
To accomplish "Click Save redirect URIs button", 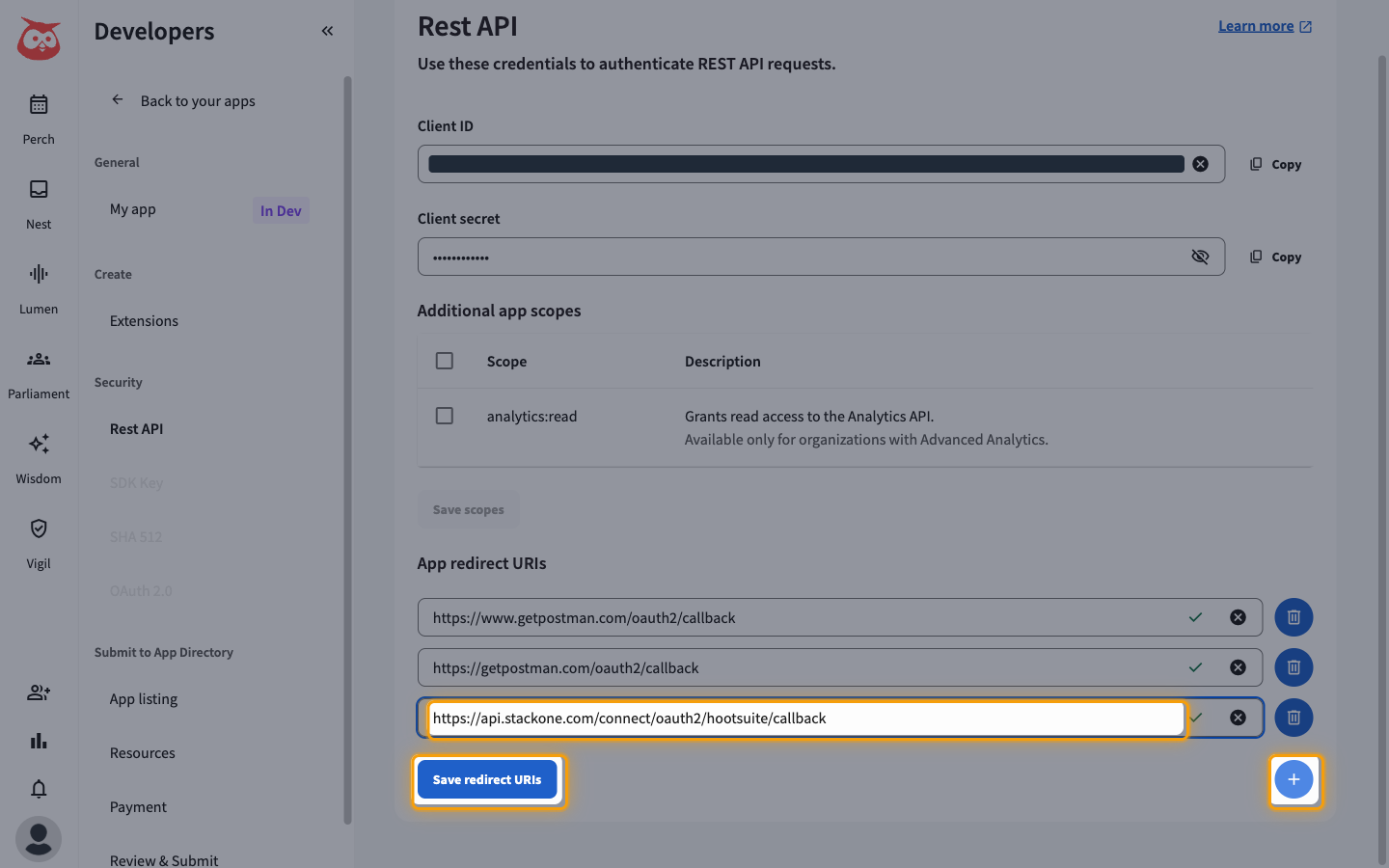I will point(487,779).
